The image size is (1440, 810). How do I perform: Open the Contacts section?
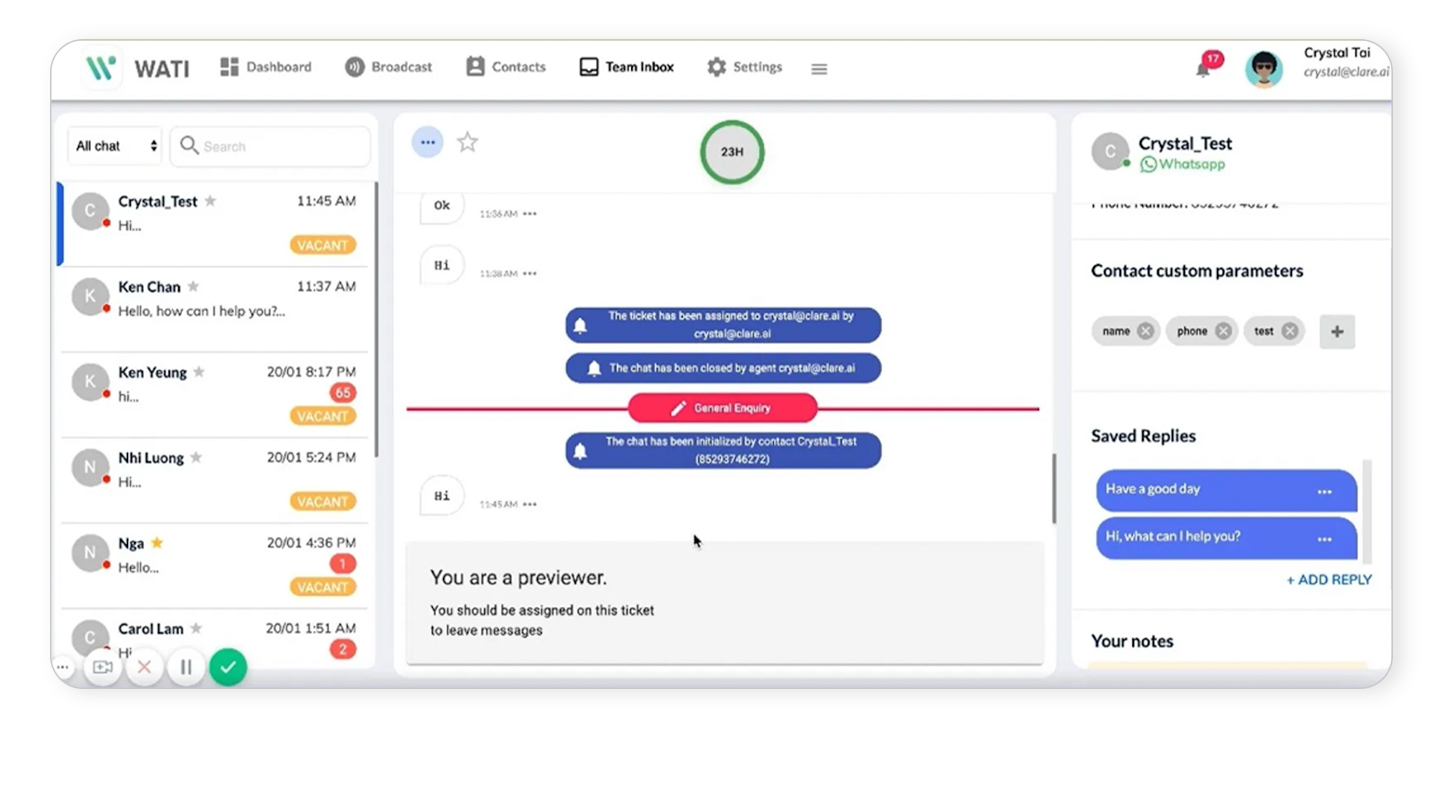[505, 66]
